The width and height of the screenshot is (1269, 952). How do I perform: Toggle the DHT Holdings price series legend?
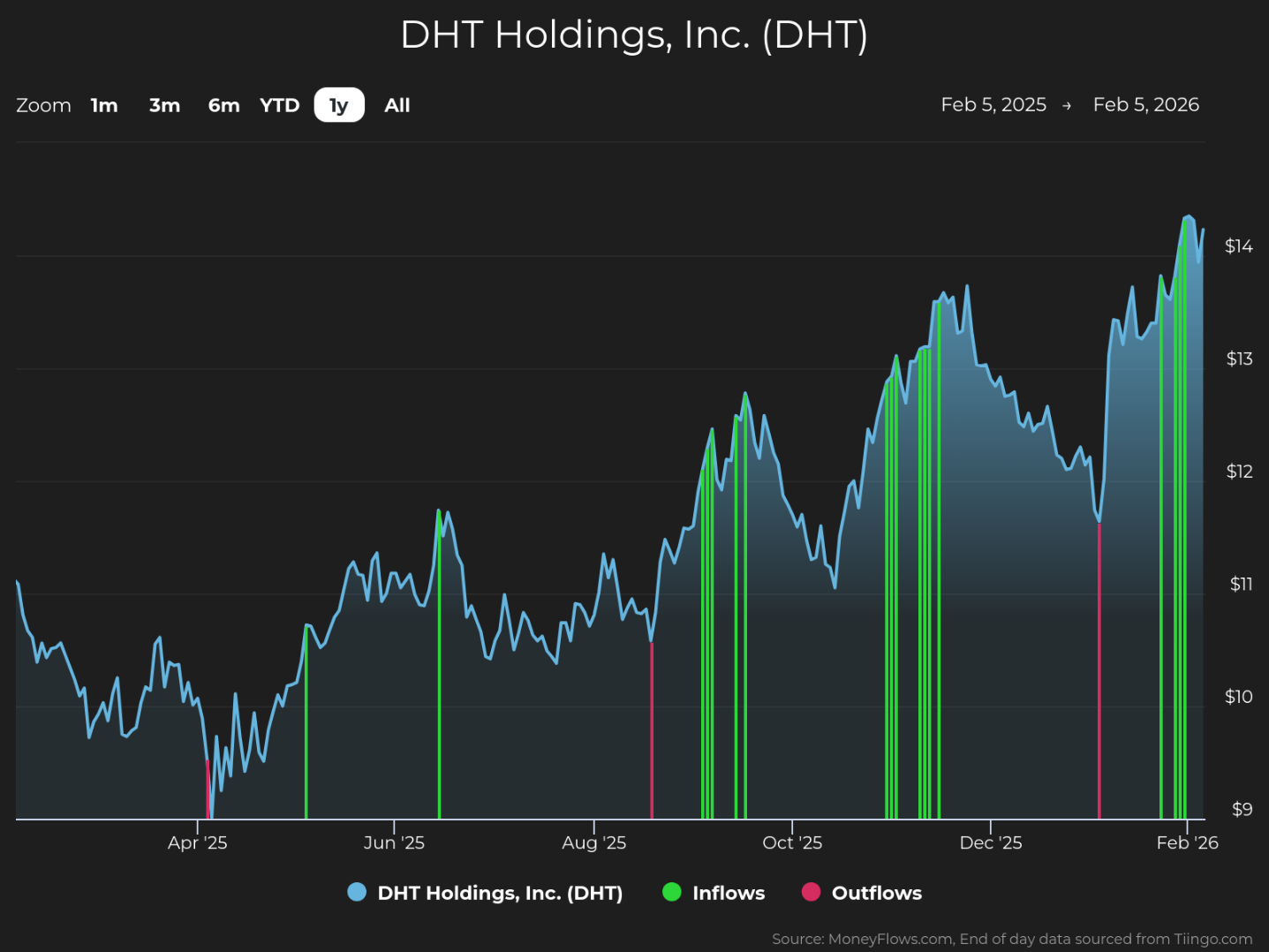click(x=486, y=893)
